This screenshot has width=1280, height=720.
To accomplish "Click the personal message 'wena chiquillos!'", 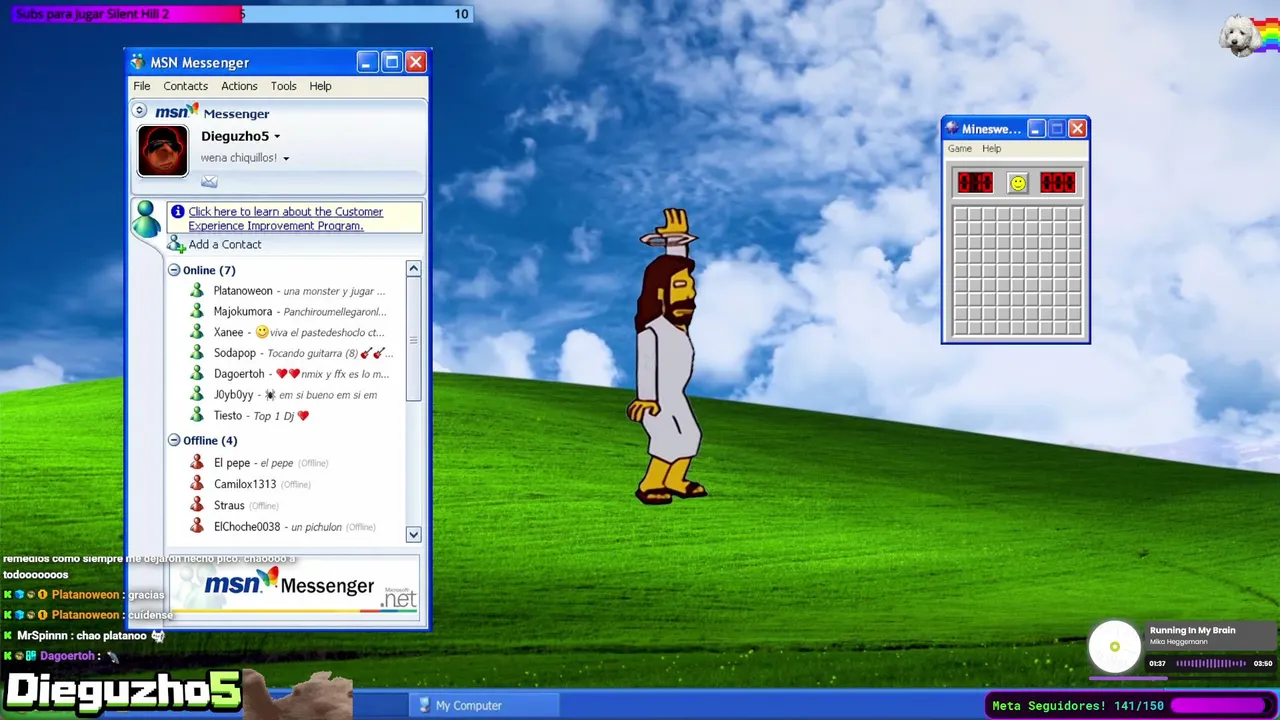I will (239, 158).
